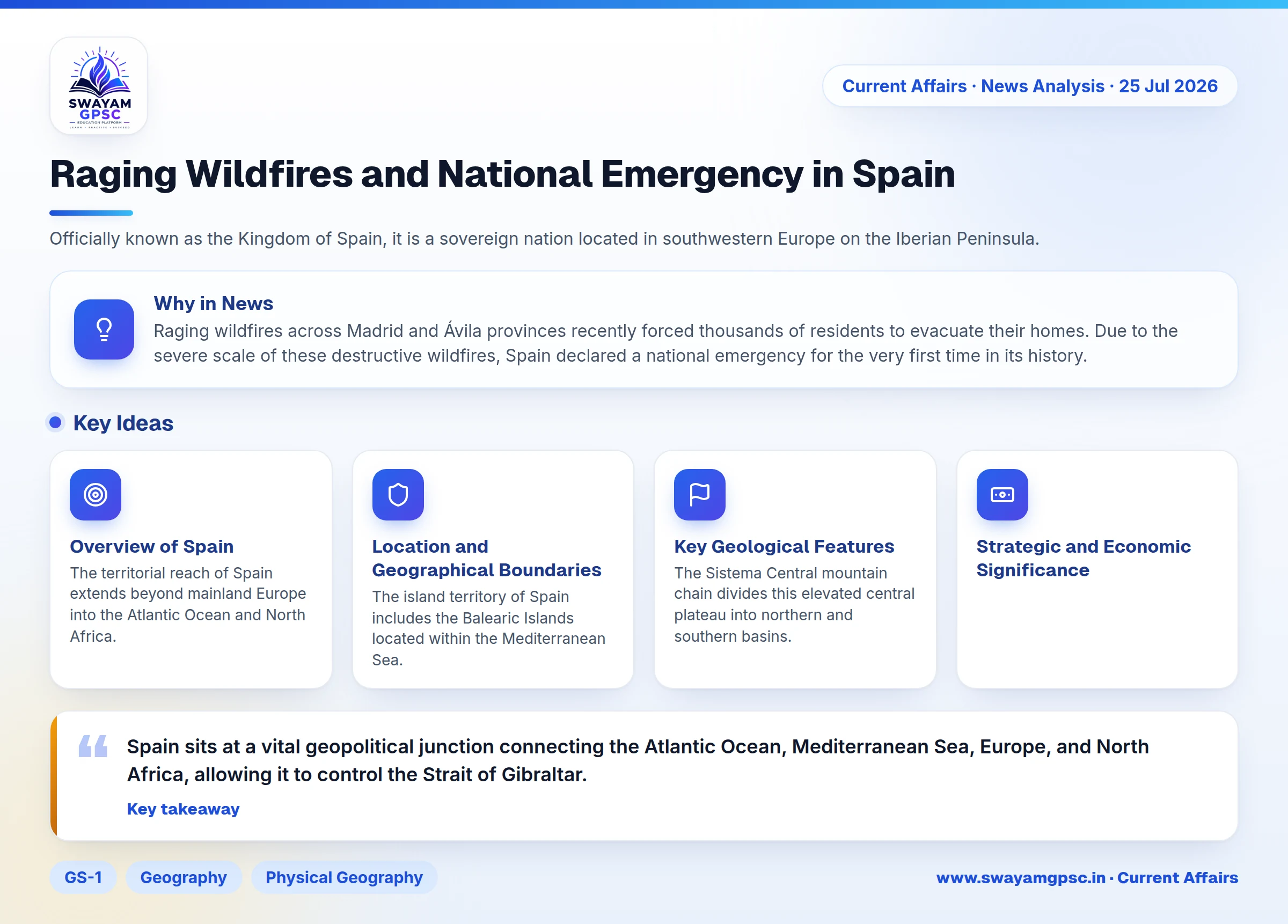
Task: Click the Why in News heading
Action: point(213,303)
